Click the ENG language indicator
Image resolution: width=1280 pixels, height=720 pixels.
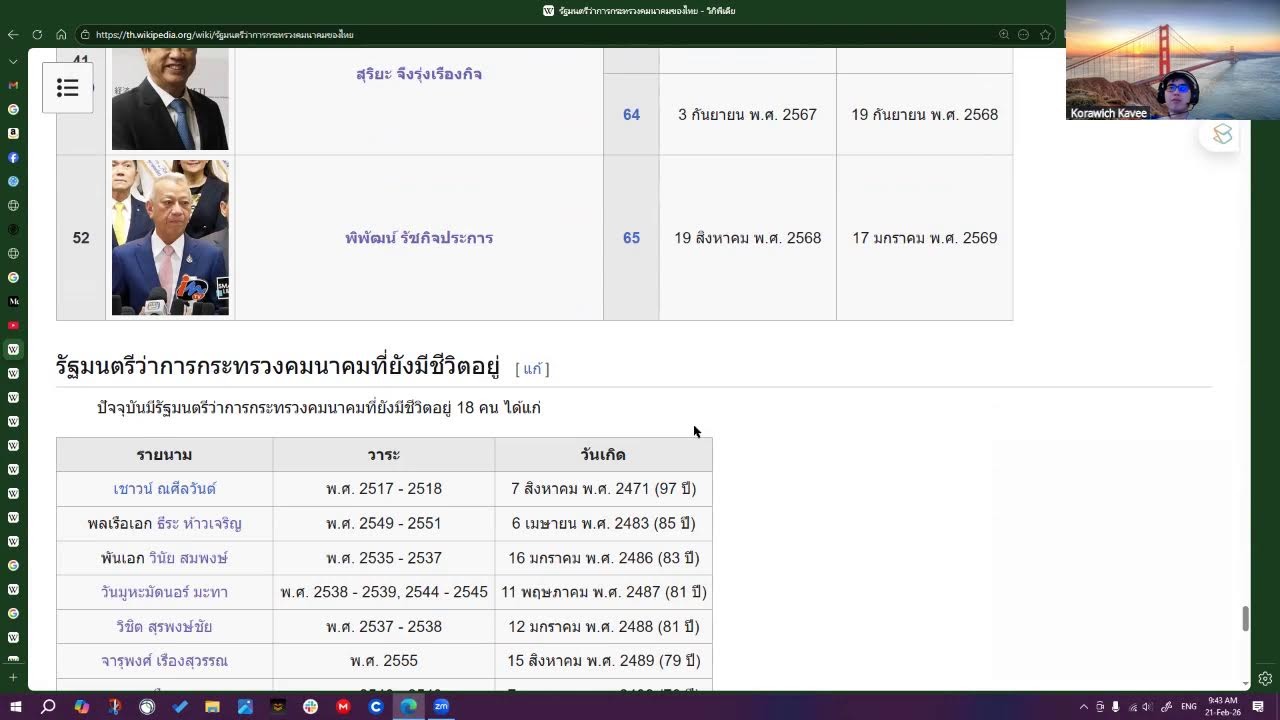(1189, 706)
